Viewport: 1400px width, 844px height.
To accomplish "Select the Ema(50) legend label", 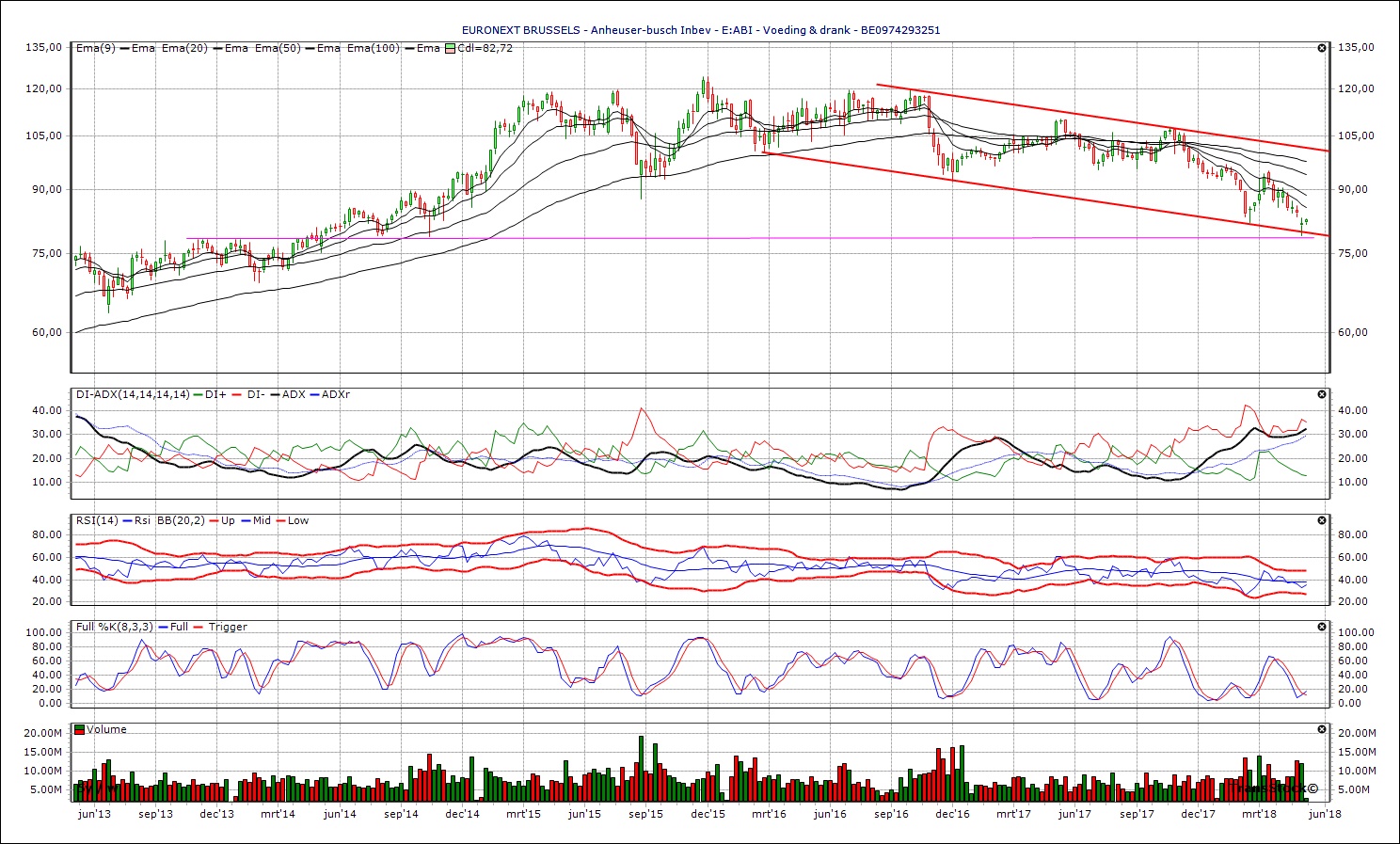I will [x=278, y=48].
